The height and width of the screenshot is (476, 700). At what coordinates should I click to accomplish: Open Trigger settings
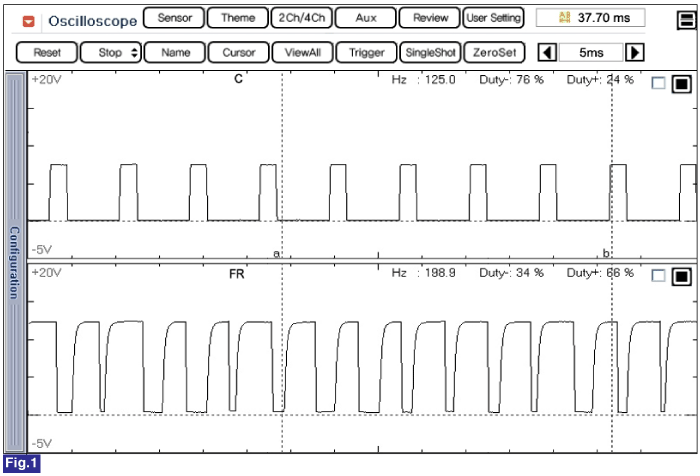coord(367,53)
